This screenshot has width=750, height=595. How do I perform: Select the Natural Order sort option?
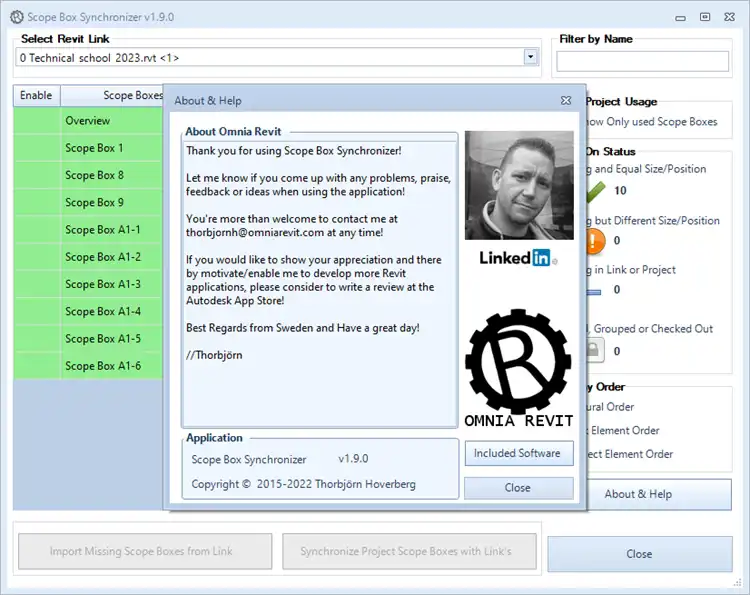pos(611,407)
